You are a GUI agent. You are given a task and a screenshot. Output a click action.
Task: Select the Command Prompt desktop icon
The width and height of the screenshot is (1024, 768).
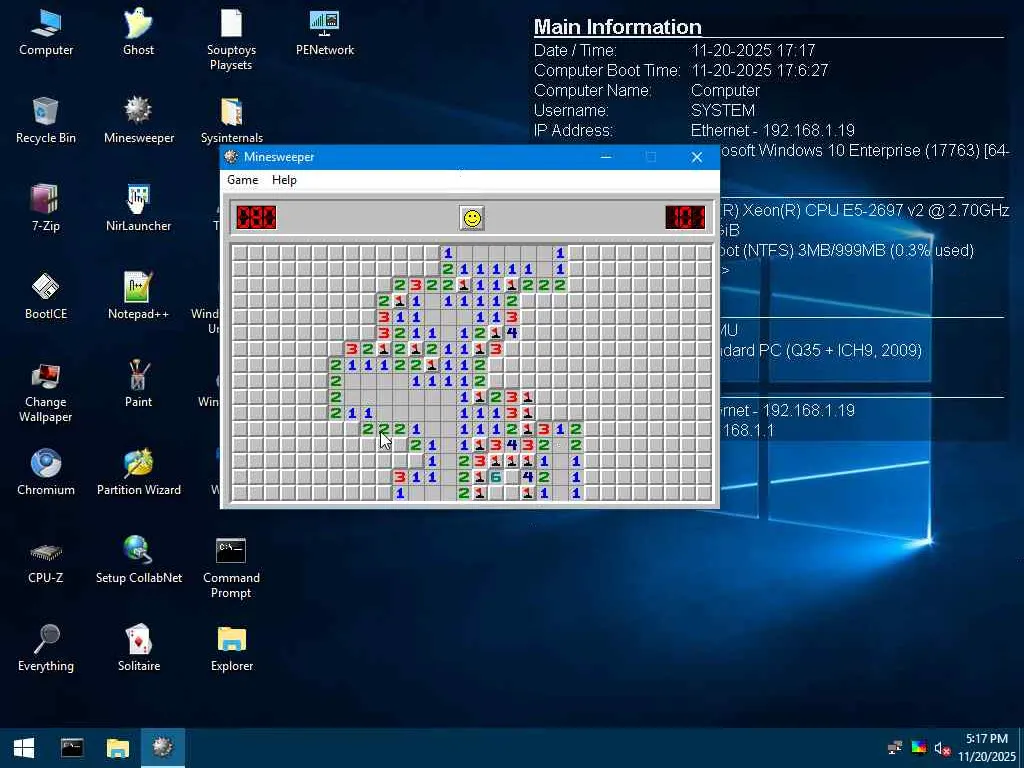pos(231,568)
